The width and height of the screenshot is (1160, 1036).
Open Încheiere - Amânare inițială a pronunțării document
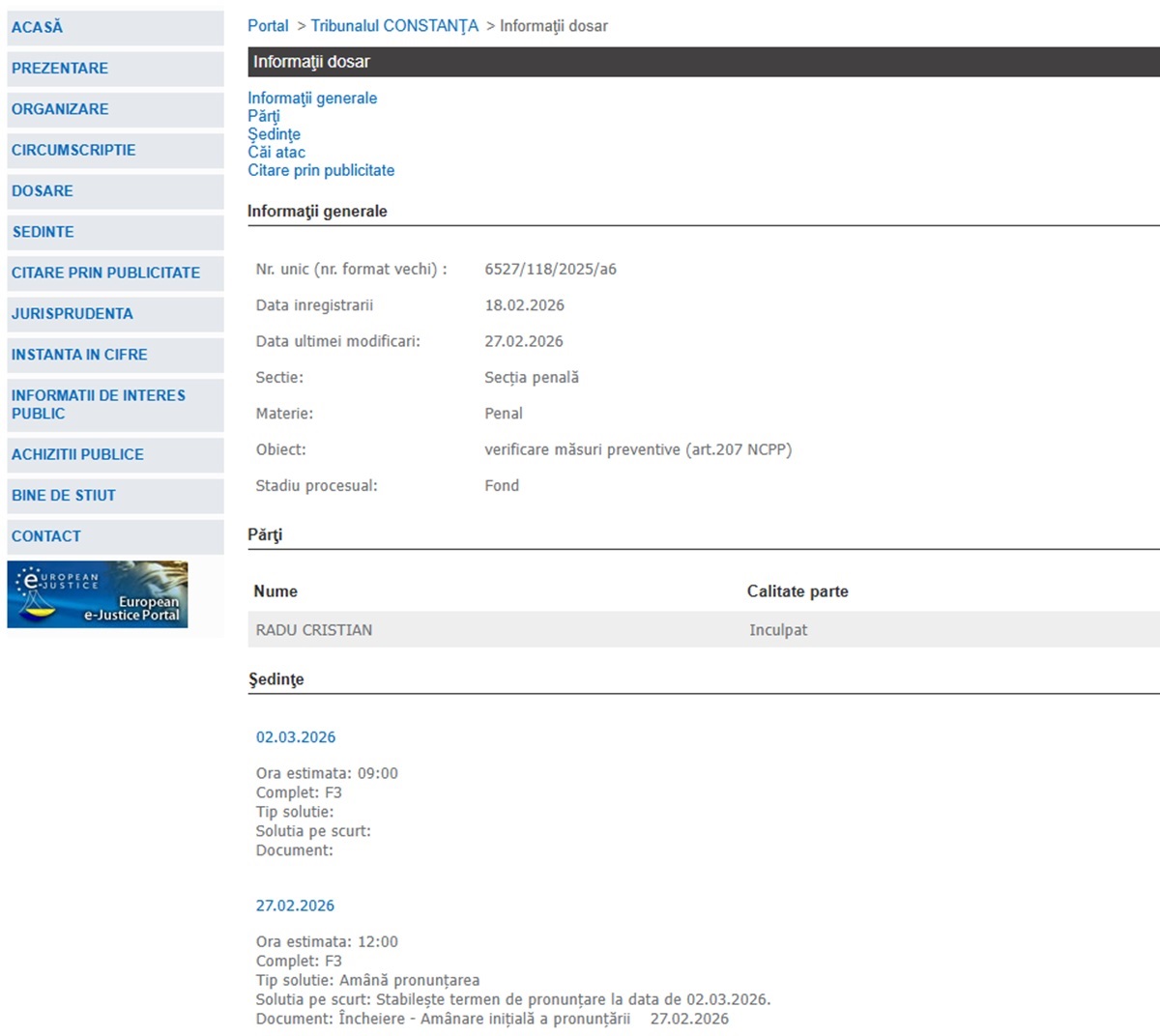pos(484,1019)
